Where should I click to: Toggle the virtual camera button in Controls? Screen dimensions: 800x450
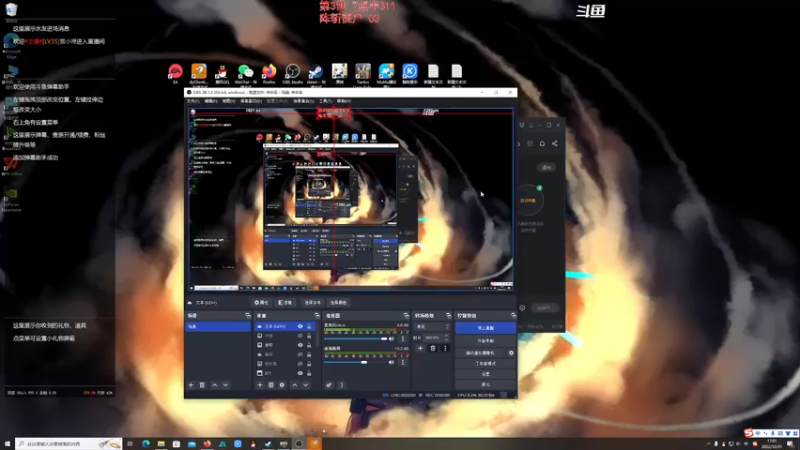tap(481, 353)
